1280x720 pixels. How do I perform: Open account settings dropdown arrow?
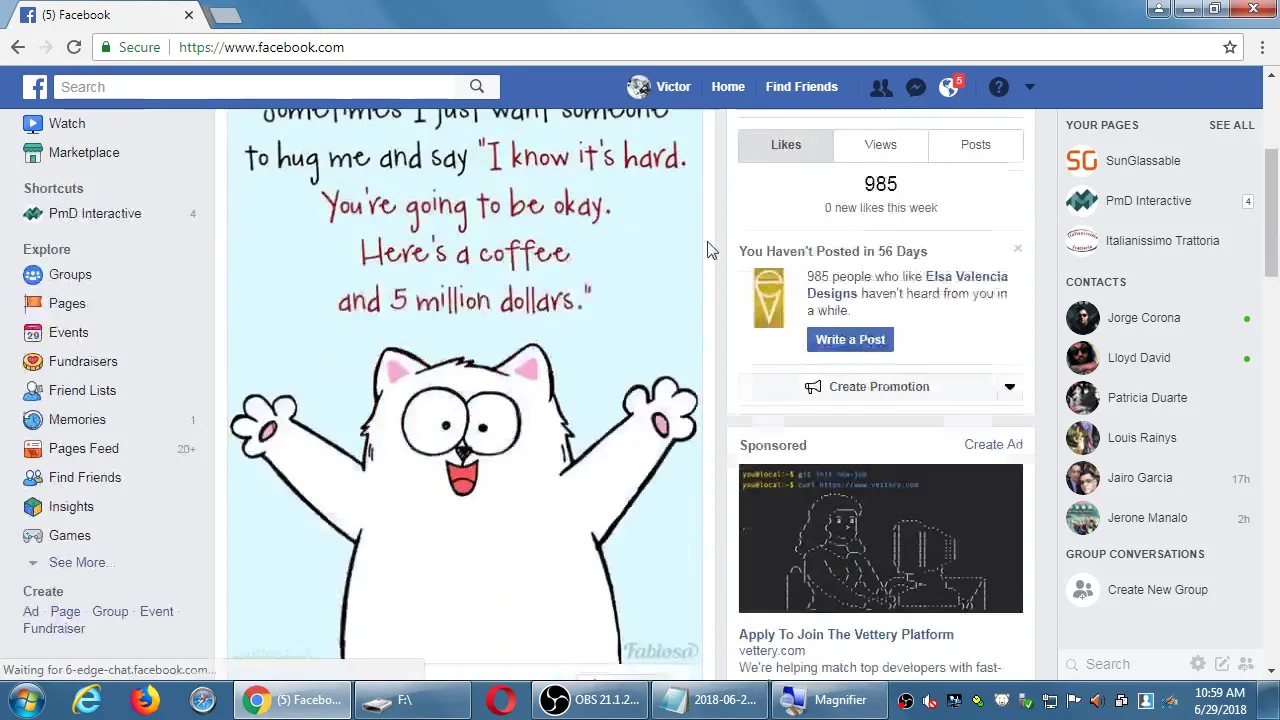[x=1030, y=87]
